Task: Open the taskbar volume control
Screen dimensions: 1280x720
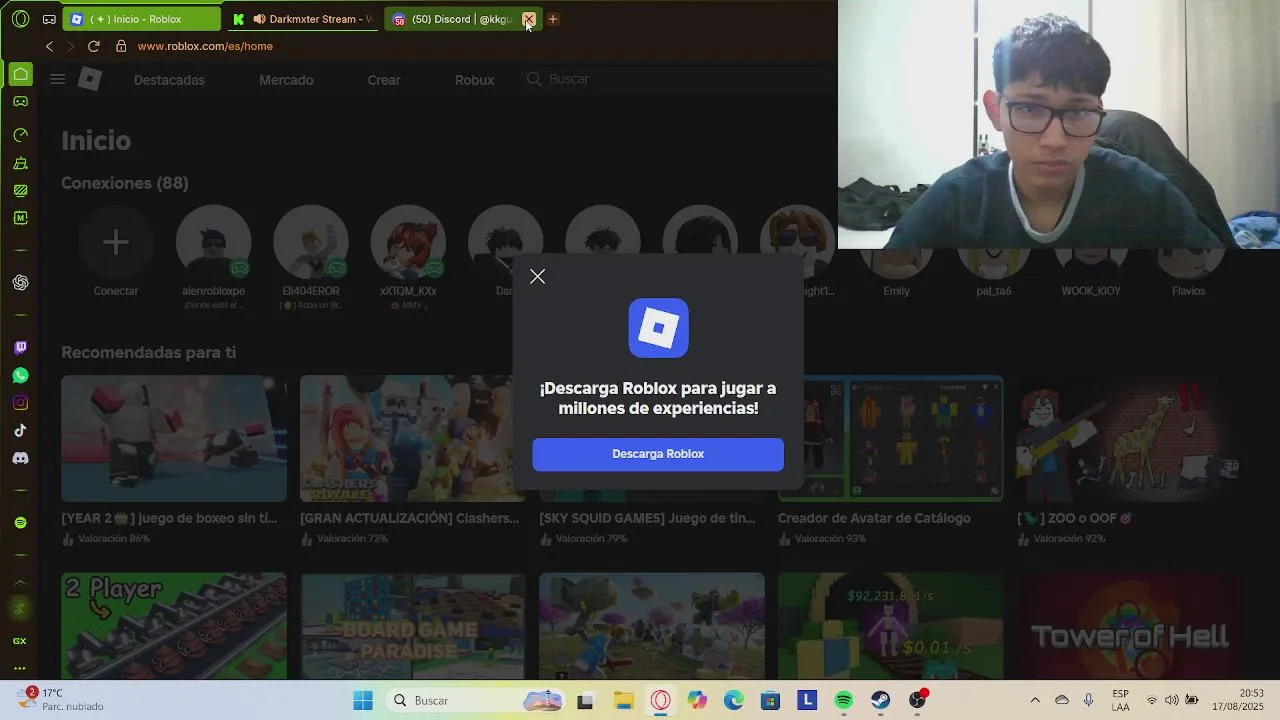Action: 1171,700
